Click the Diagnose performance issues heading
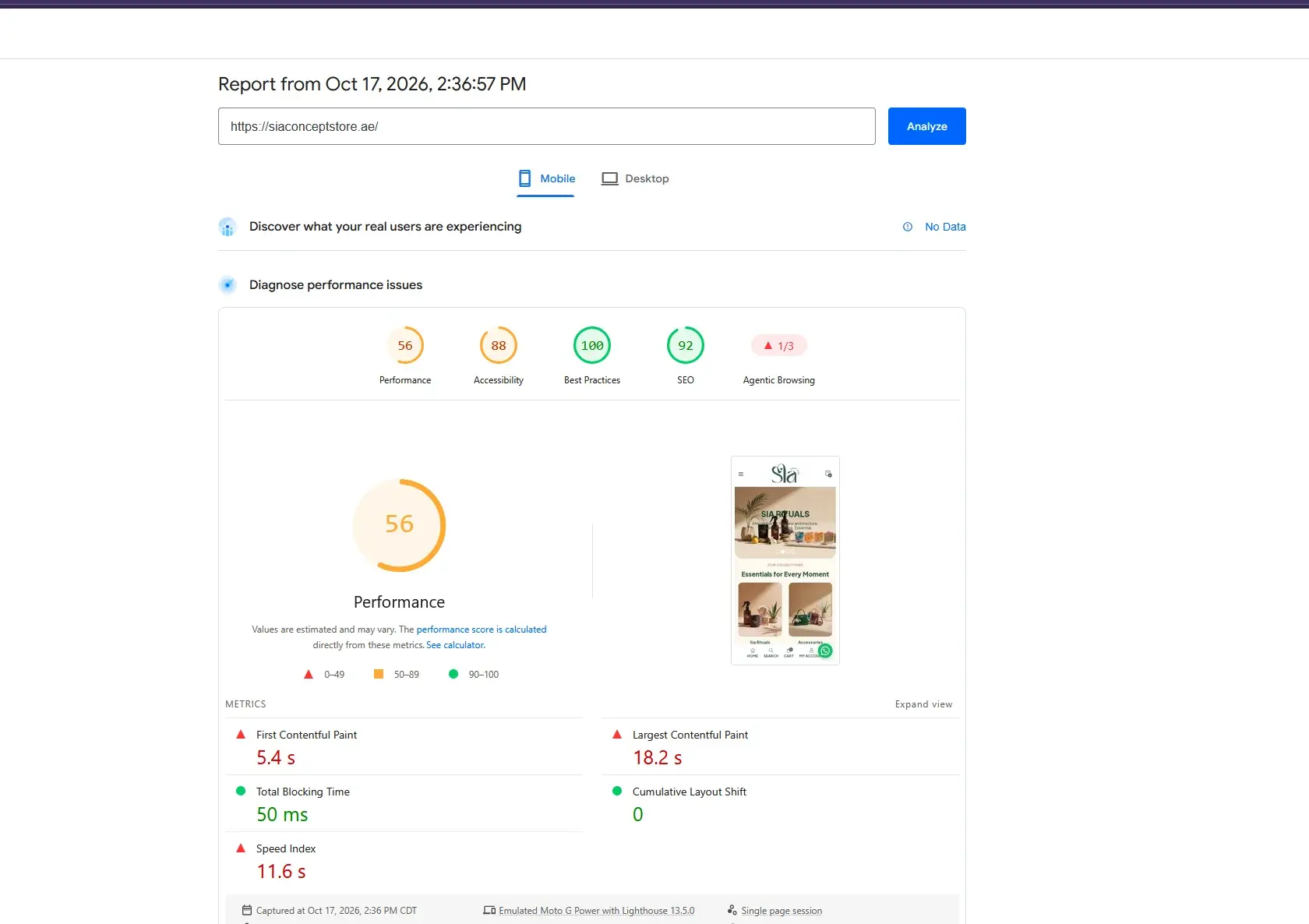Viewport: 1309px width, 924px height. click(336, 285)
